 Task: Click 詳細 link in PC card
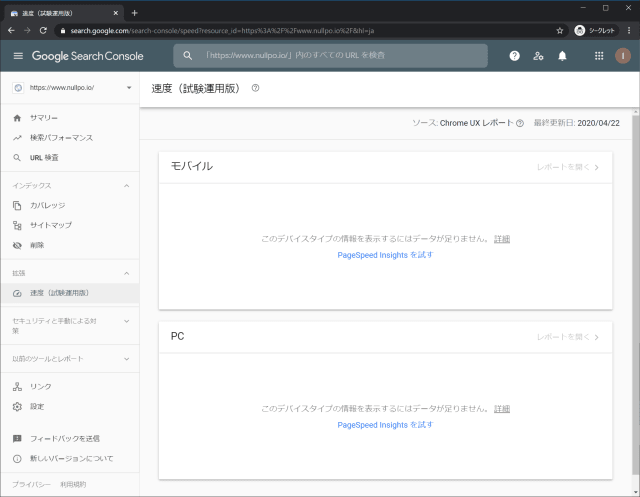pyautogui.click(x=502, y=409)
